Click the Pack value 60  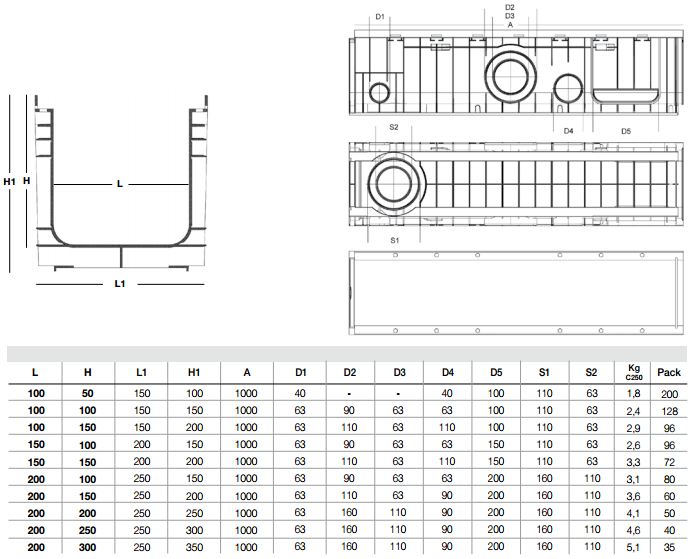click(669, 496)
